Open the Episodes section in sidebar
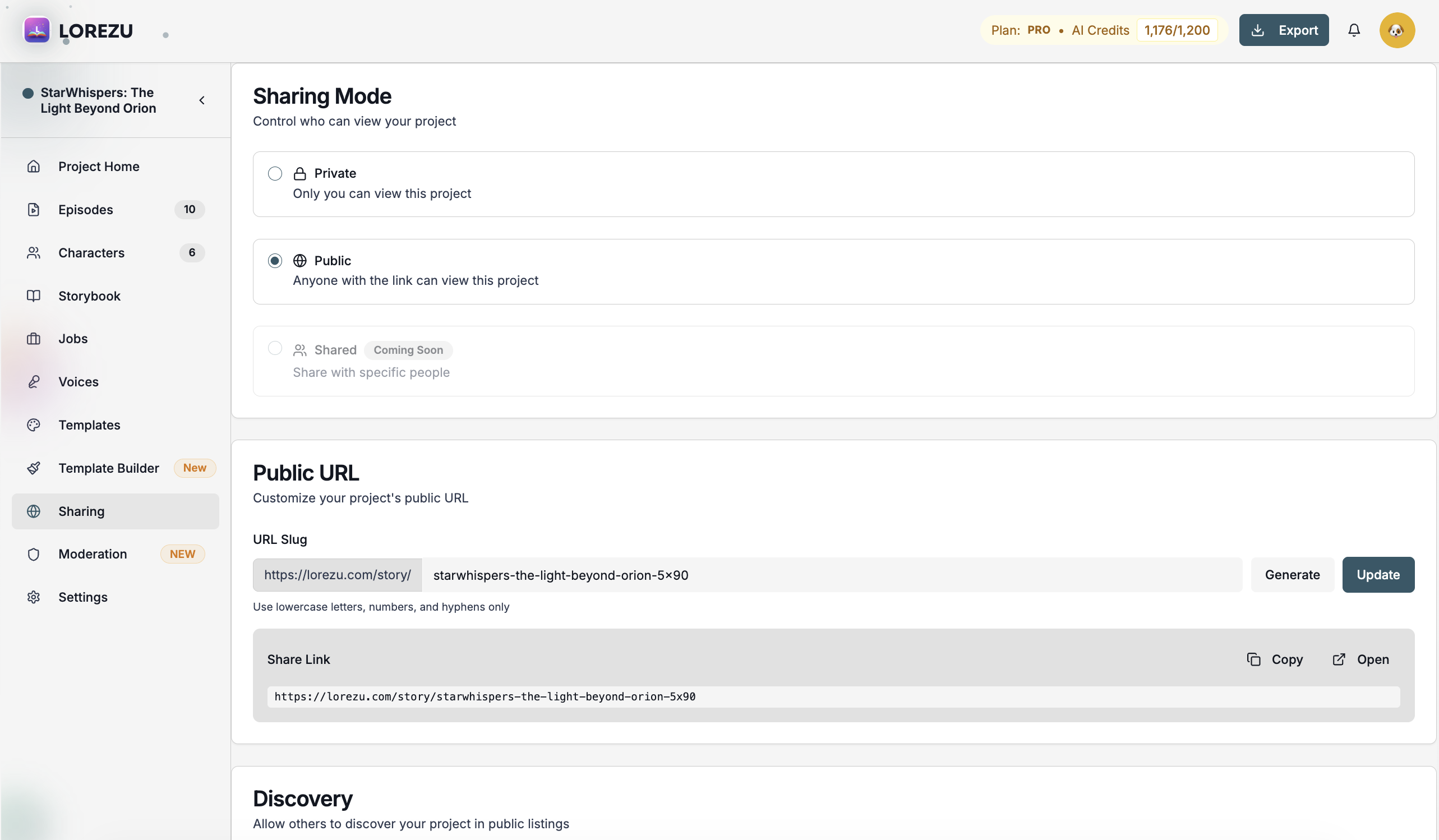The width and height of the screenshot is (1439, 840). 86,210
